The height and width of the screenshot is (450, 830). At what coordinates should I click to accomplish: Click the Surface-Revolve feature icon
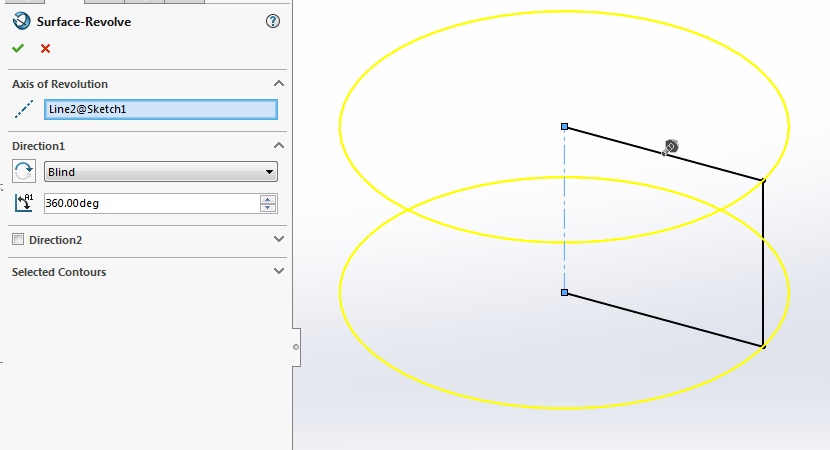tap(22, 21)
